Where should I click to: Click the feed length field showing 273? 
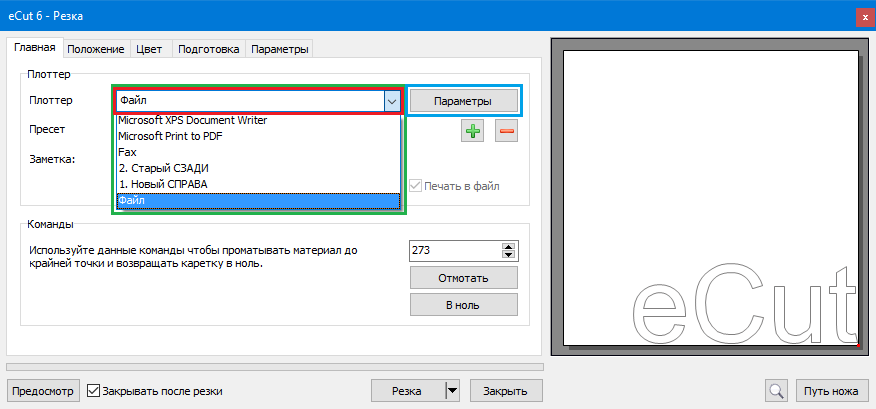tap(456, 251)
